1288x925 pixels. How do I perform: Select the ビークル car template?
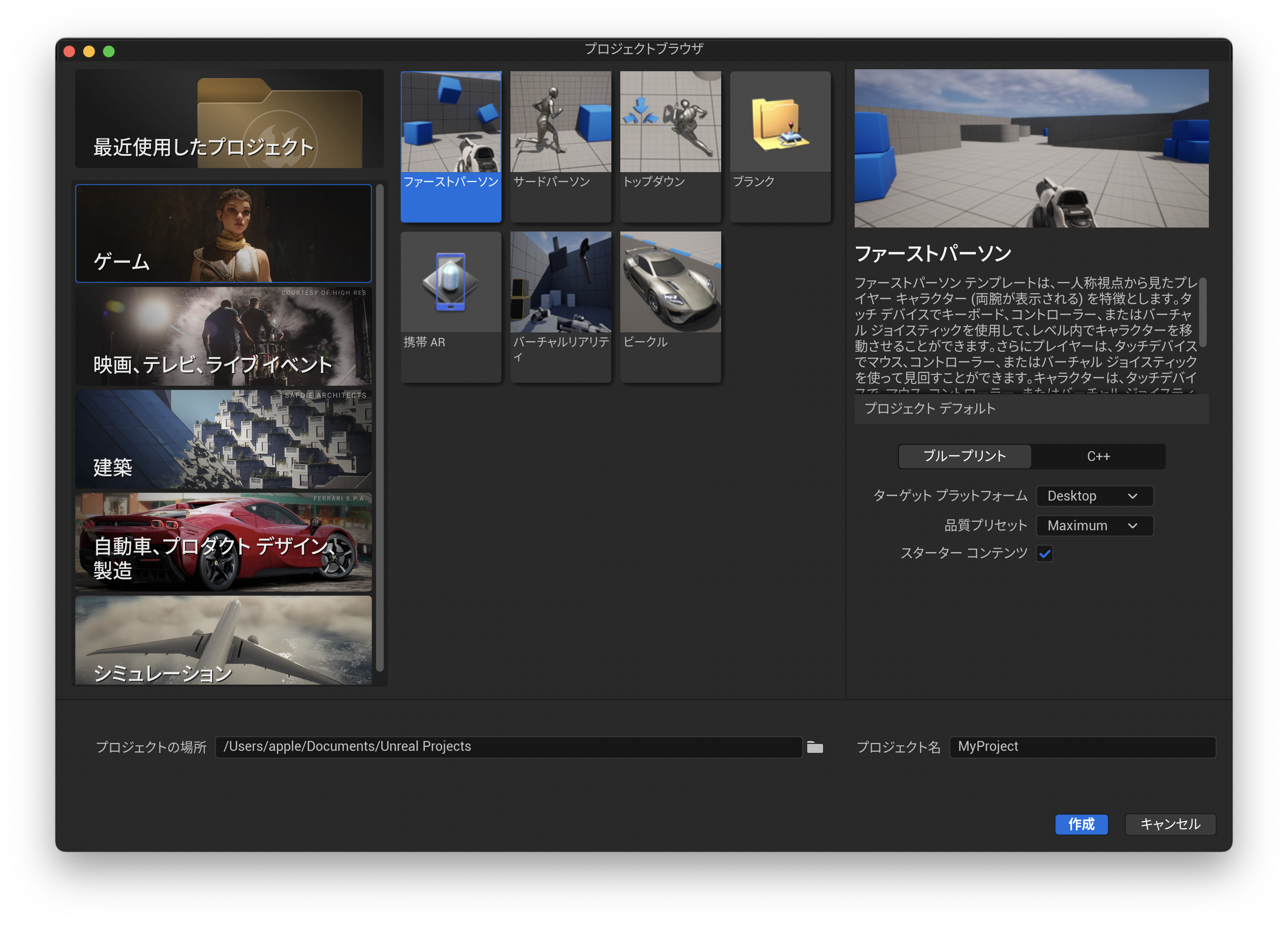670,307
